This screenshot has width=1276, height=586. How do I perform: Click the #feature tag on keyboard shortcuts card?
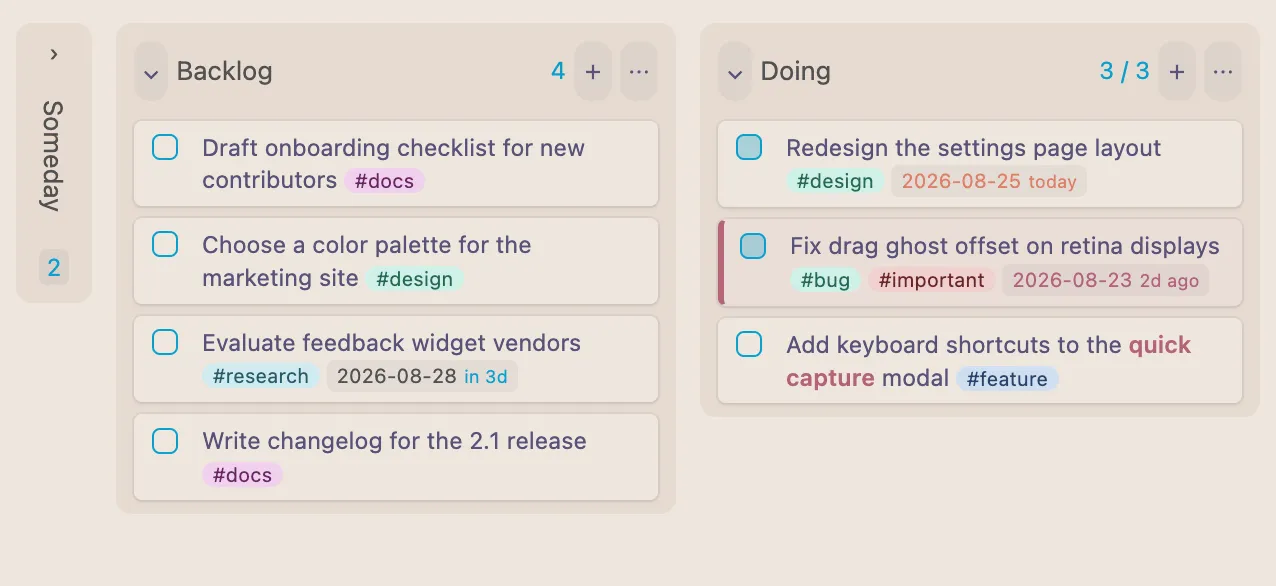tap(1007, 379)
